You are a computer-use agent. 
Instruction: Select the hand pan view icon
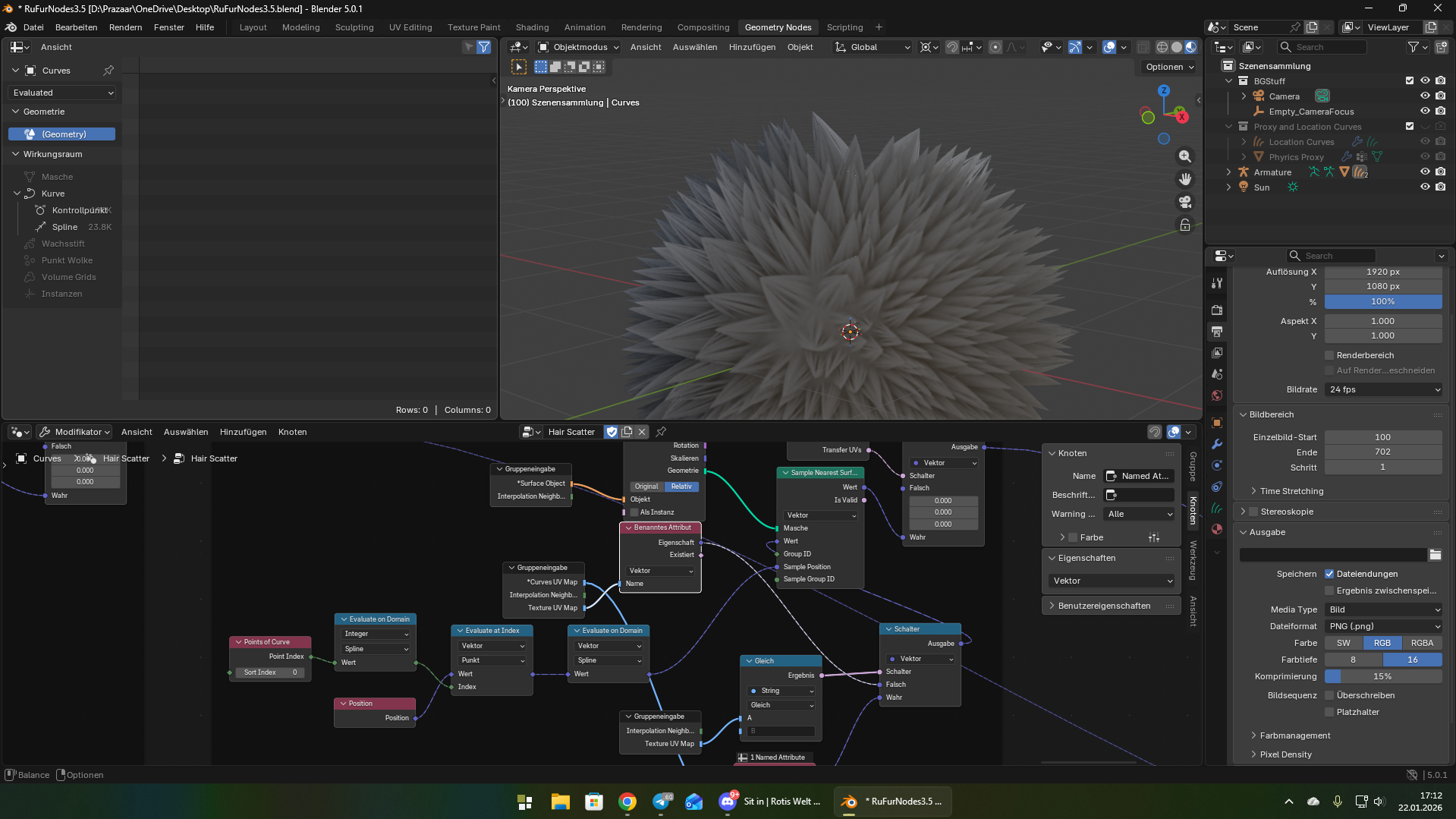click(x=1184, y=179)
